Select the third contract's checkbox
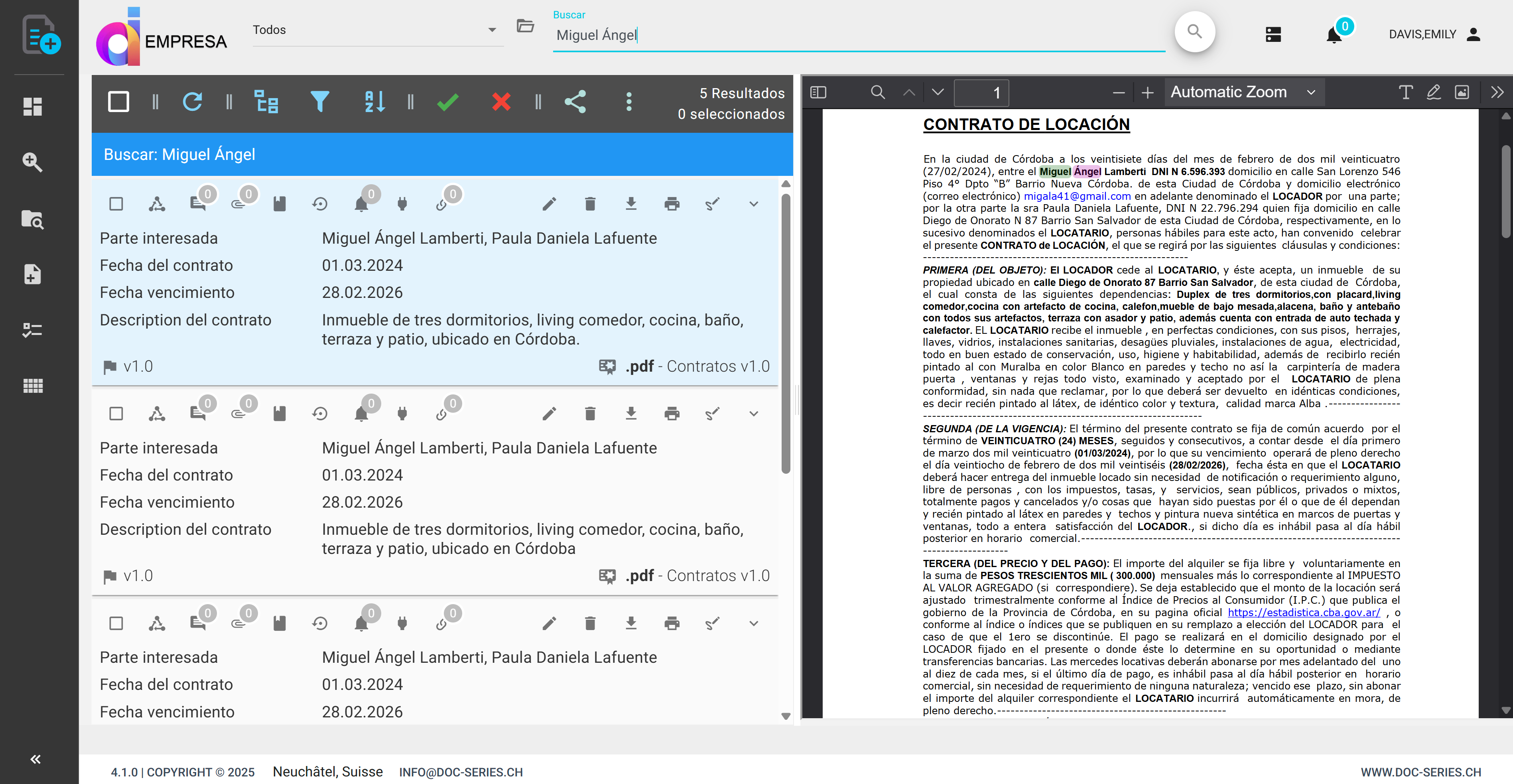Image resolution: width=1513 pixels, height=784 pixels. [x=116, y=623]
